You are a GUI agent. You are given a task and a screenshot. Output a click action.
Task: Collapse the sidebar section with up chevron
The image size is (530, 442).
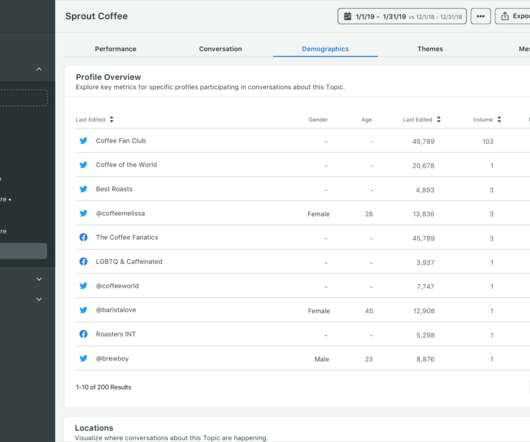39,69
